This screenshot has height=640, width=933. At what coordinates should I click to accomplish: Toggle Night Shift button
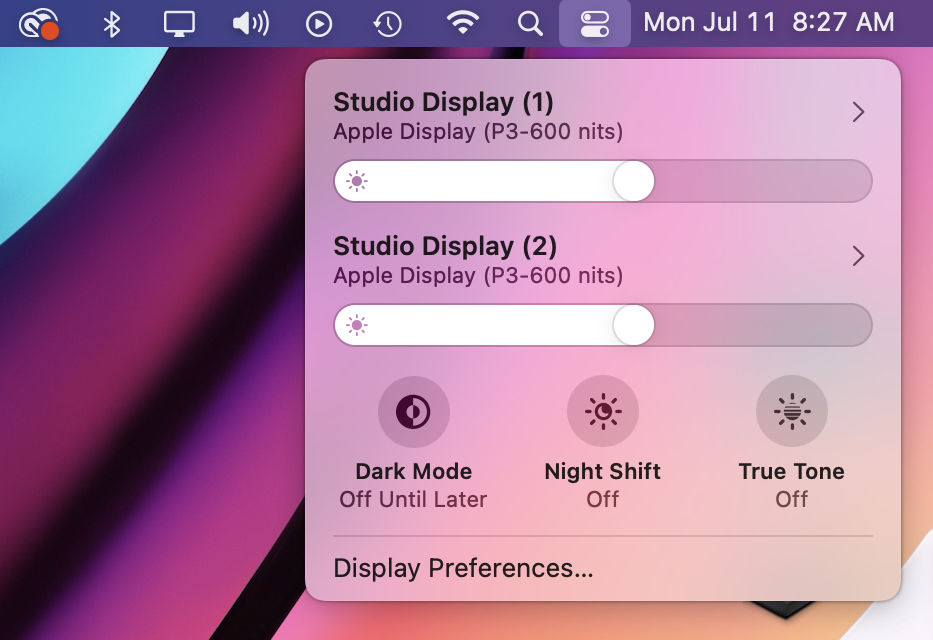click(603, 411)
